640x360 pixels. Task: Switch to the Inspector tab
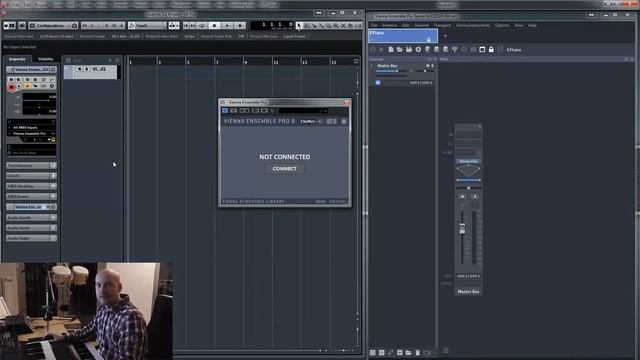tap(17, 59)
